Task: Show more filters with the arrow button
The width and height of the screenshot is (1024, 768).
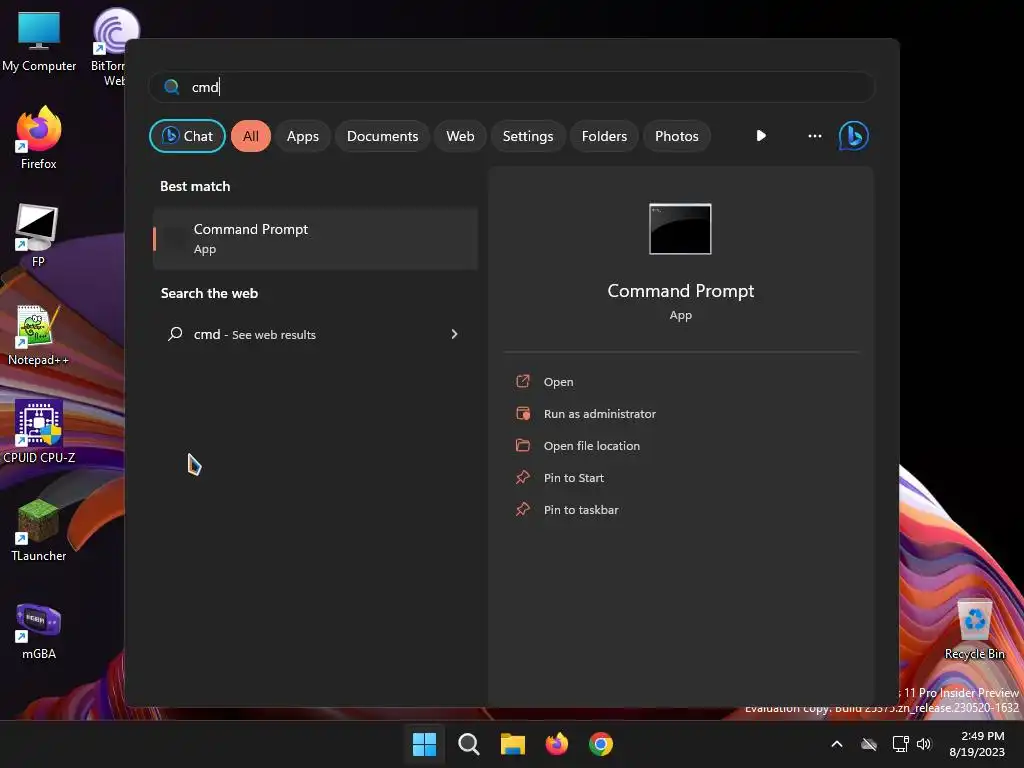Action: coord(761,136)
